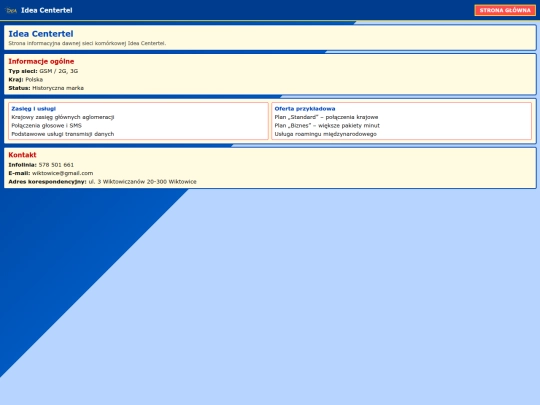Image resolution: width=540 pixels, height=405 pixels.
Task: Select the 'Typ sieci: GSM / 2G, 3G' line
Action: pyautogui.click(x=43, y=71)
